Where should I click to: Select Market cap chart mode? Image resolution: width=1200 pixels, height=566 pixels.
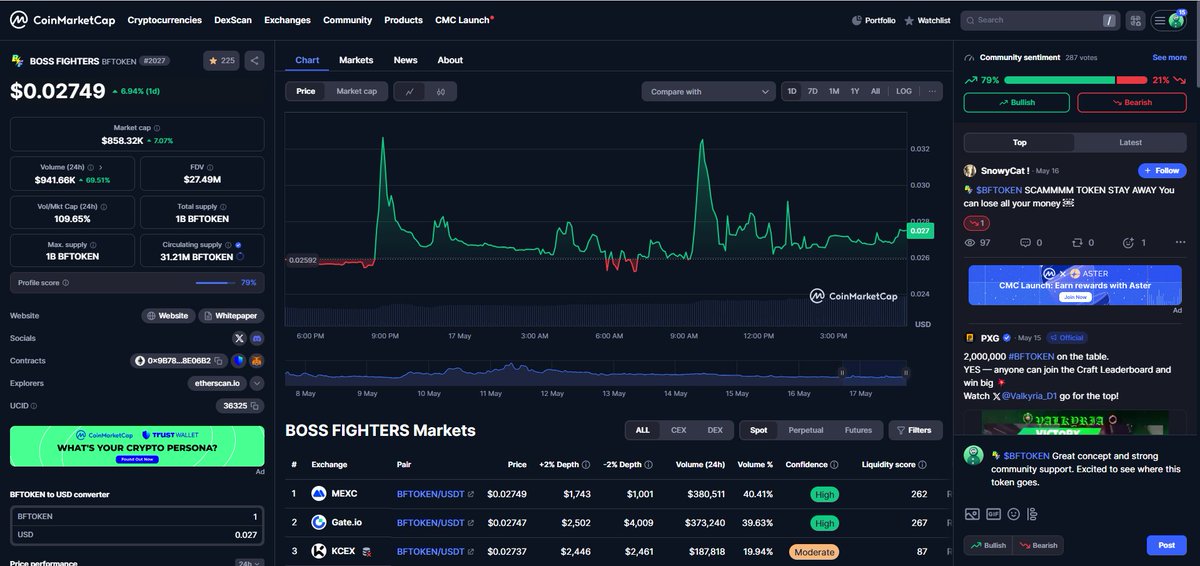356,91
